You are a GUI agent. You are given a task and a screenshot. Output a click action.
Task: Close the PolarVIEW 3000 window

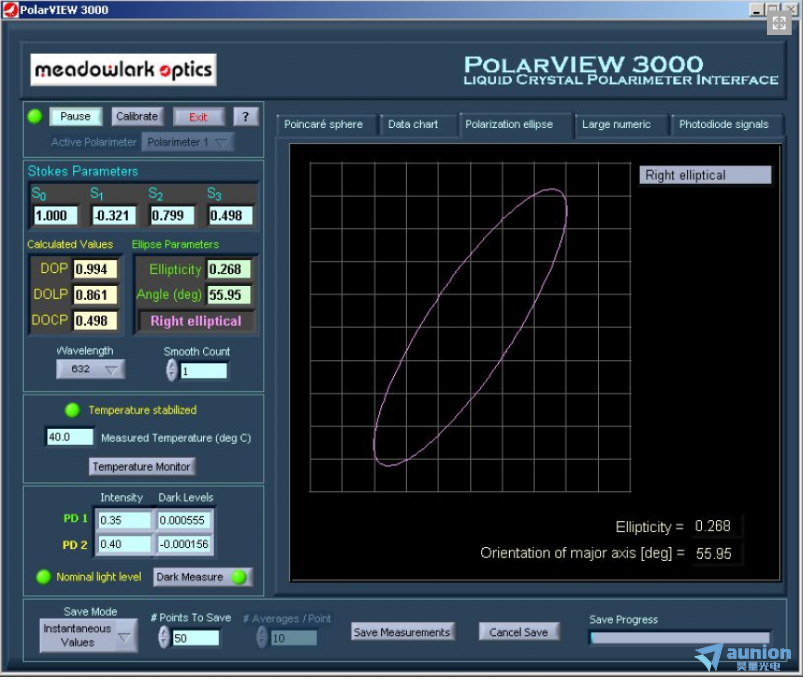pyautogui.click(x=791, y=10)
